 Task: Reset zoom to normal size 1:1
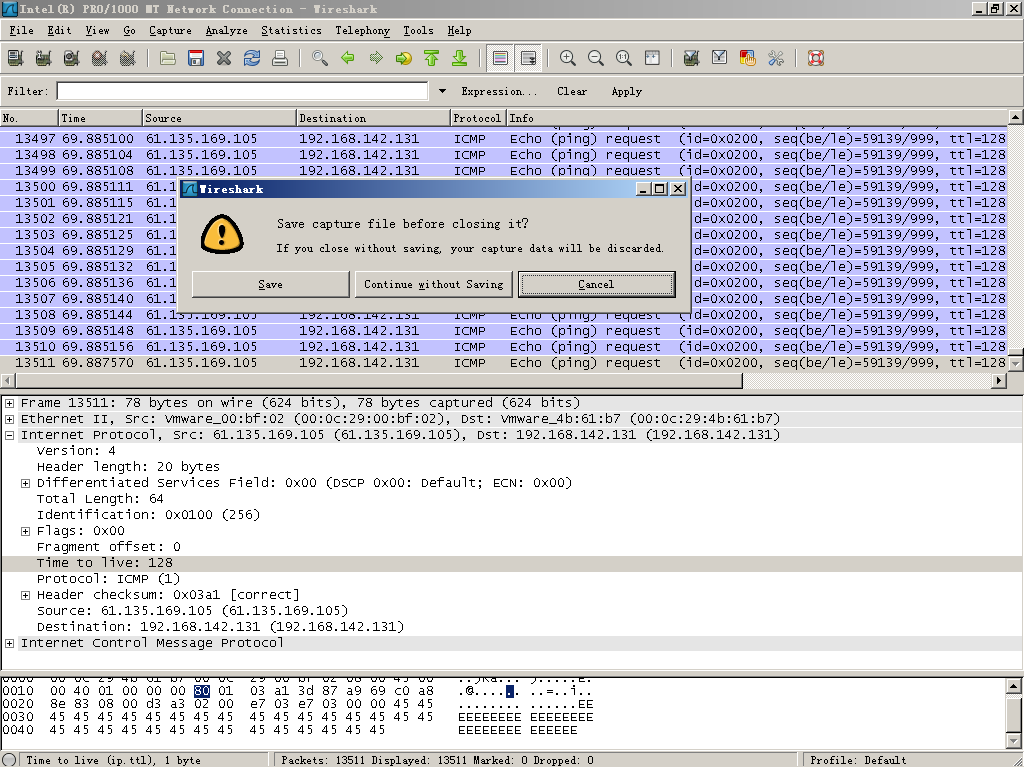click(x=624, y=58)
